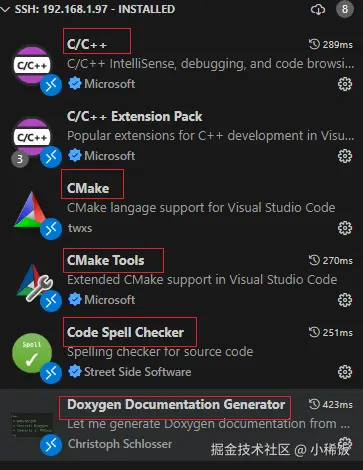The image size is (363, 470).
Task: Click the CMake Tools wrench logo icon
Action: click(33, 282)
